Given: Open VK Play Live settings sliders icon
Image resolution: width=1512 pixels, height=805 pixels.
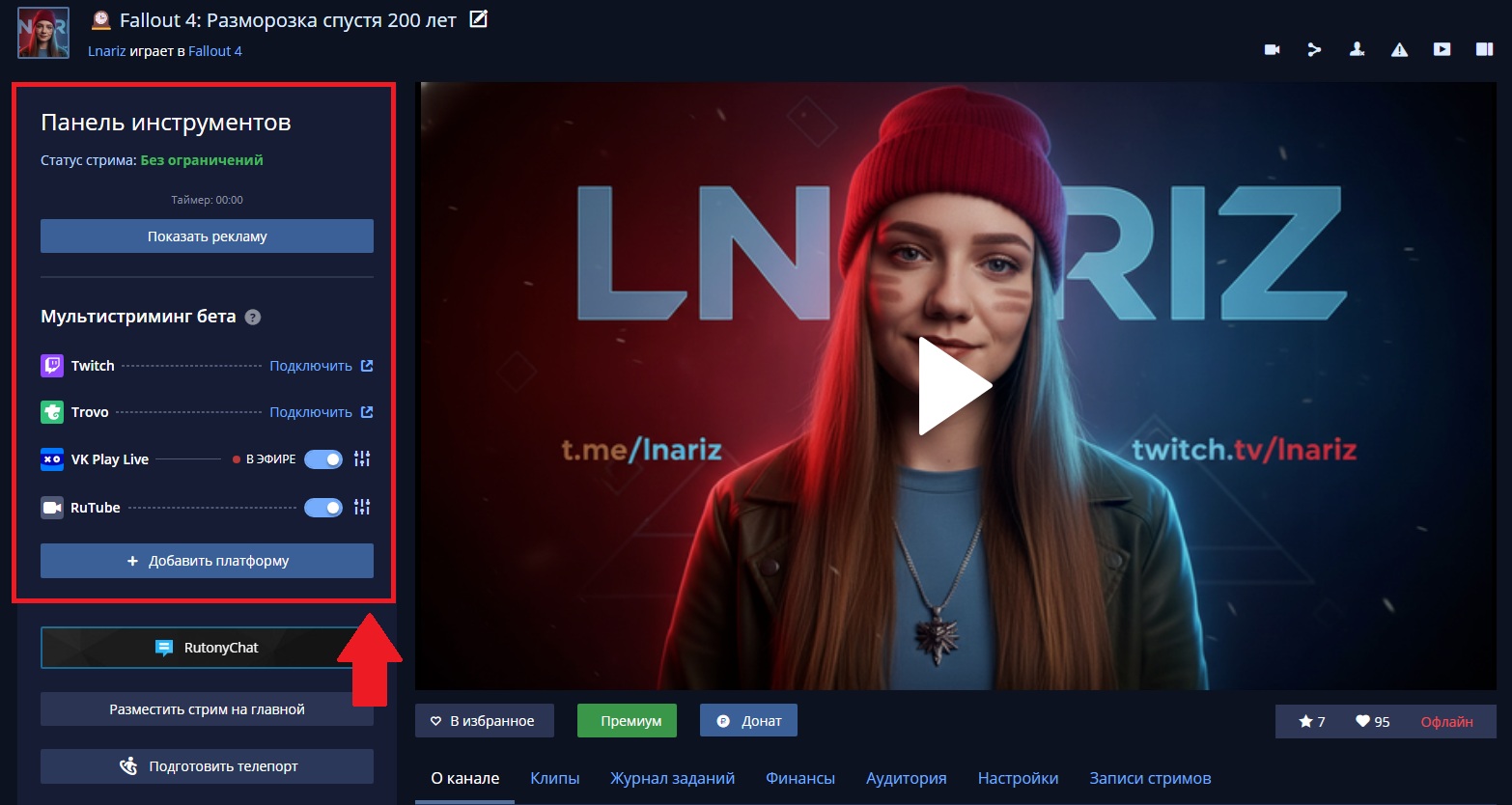Looking at the screenshot, I should [x=362, y=459].
